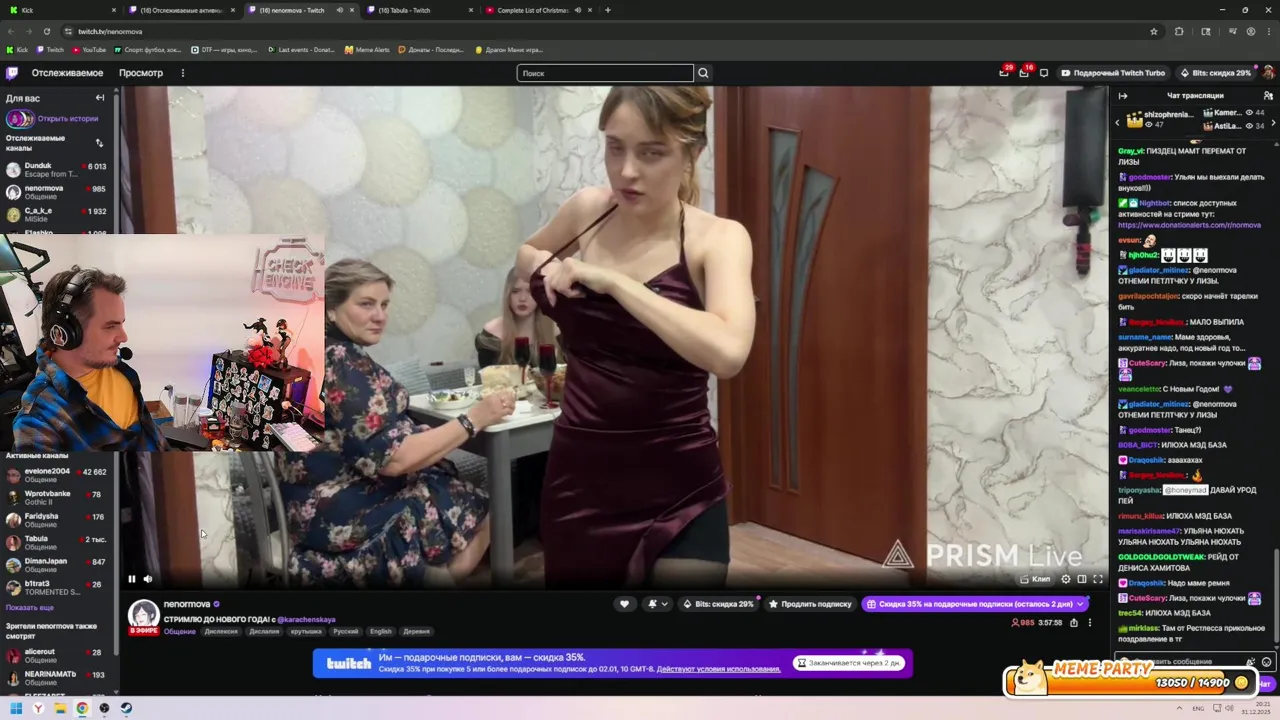This screenshot has width=1280, height=720.
Task: Reload the page
Action: (x=46, y=31)
